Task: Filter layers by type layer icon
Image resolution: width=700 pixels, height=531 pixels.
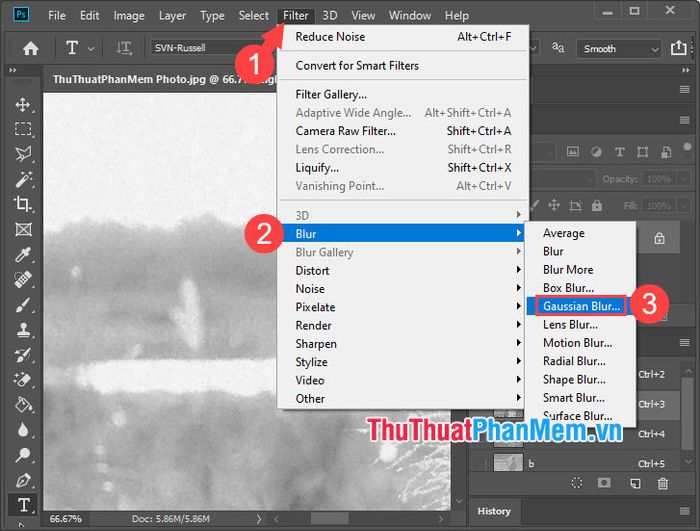Action: pos(620,152)
